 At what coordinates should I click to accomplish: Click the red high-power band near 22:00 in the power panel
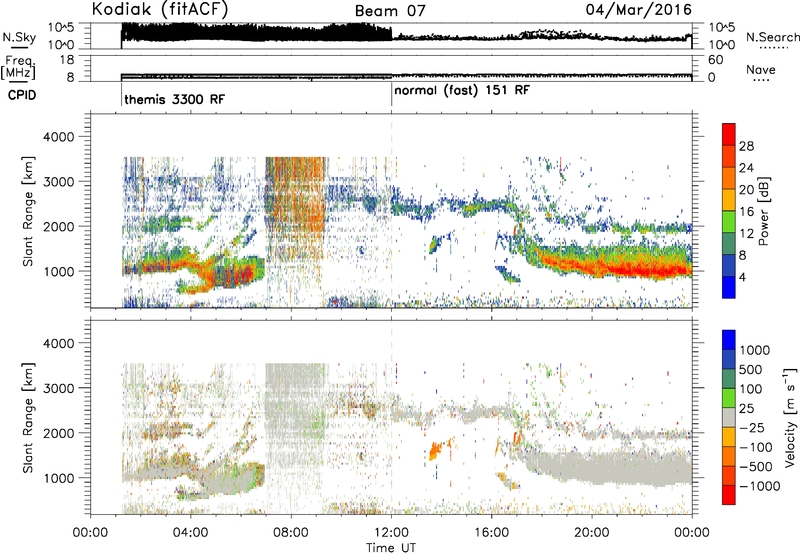(x=641, y=270)
